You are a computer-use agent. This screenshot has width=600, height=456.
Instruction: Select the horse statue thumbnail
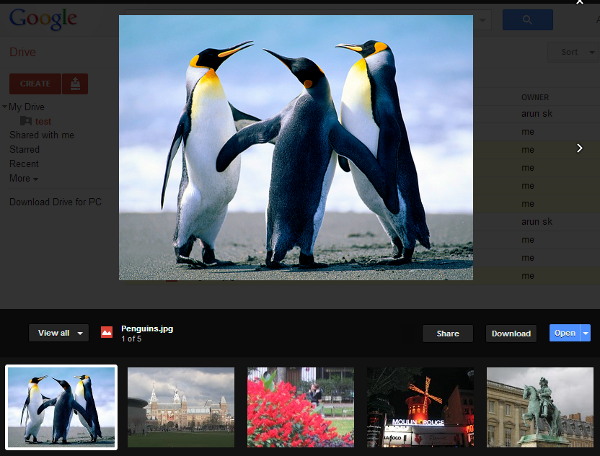point(540,407)
